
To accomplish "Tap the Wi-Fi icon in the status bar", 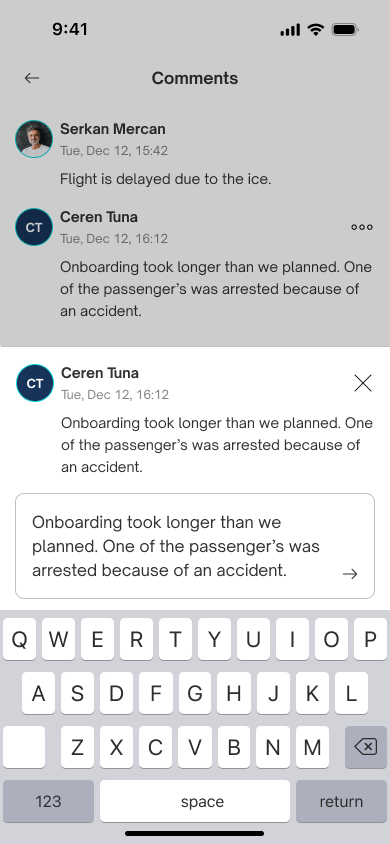I will point(316,30).
